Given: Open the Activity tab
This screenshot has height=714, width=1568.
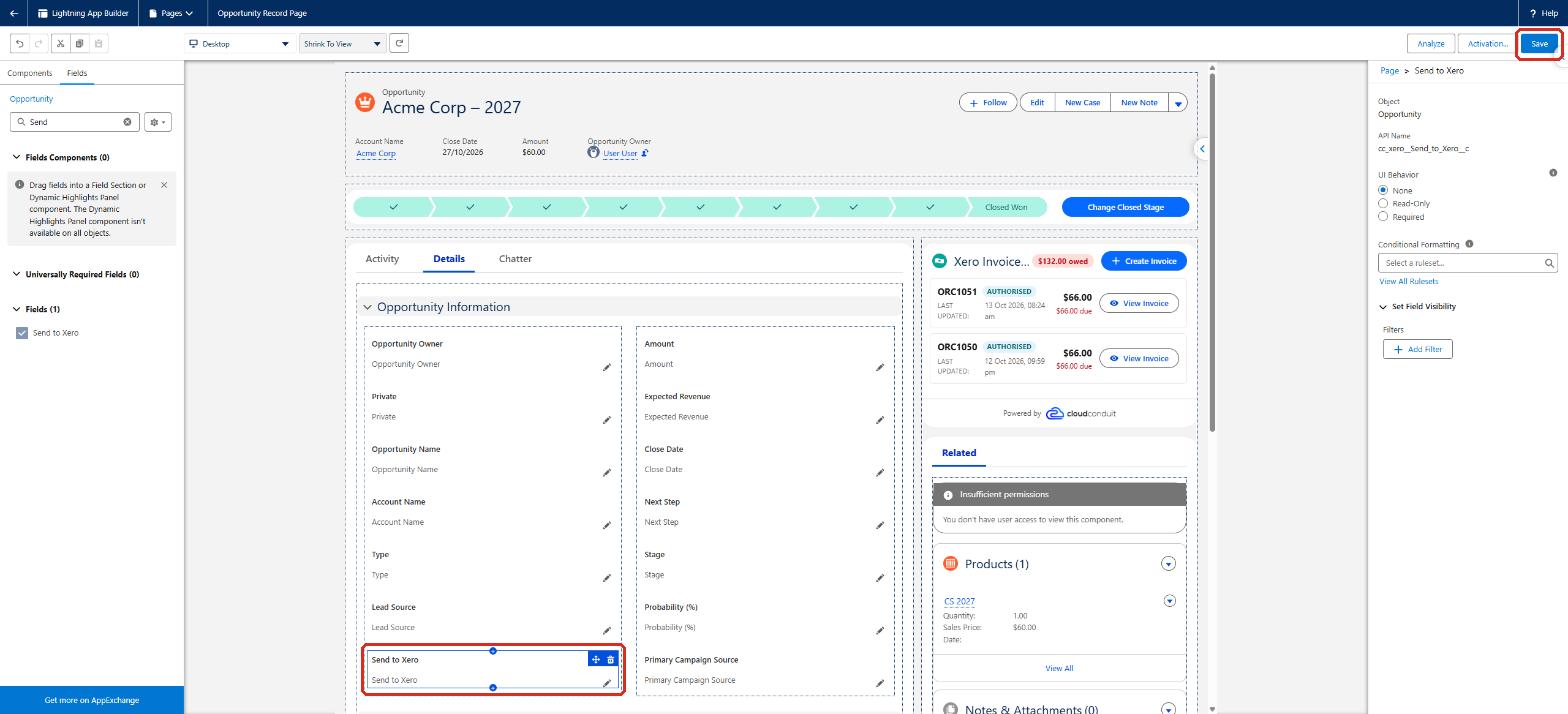Looking at the screenshot, I should tap(382, 259).
